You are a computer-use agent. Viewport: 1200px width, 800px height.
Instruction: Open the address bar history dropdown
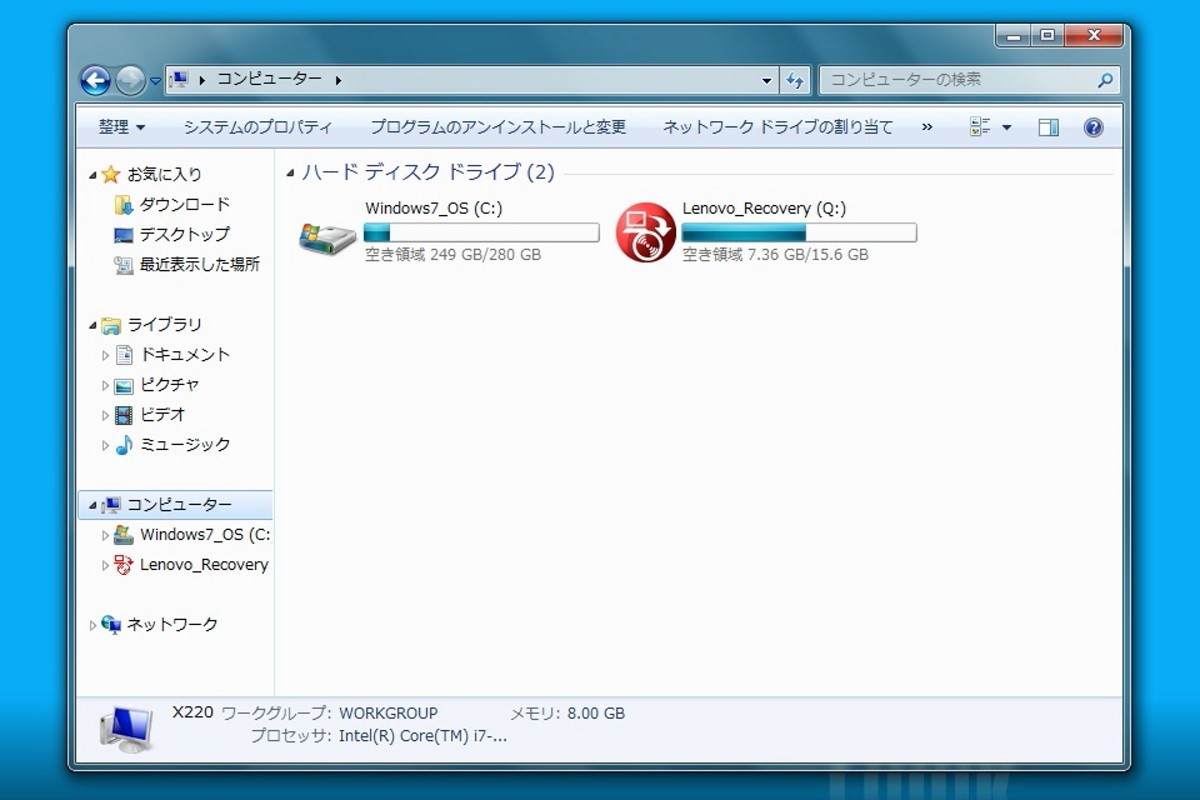pos(767,80)
